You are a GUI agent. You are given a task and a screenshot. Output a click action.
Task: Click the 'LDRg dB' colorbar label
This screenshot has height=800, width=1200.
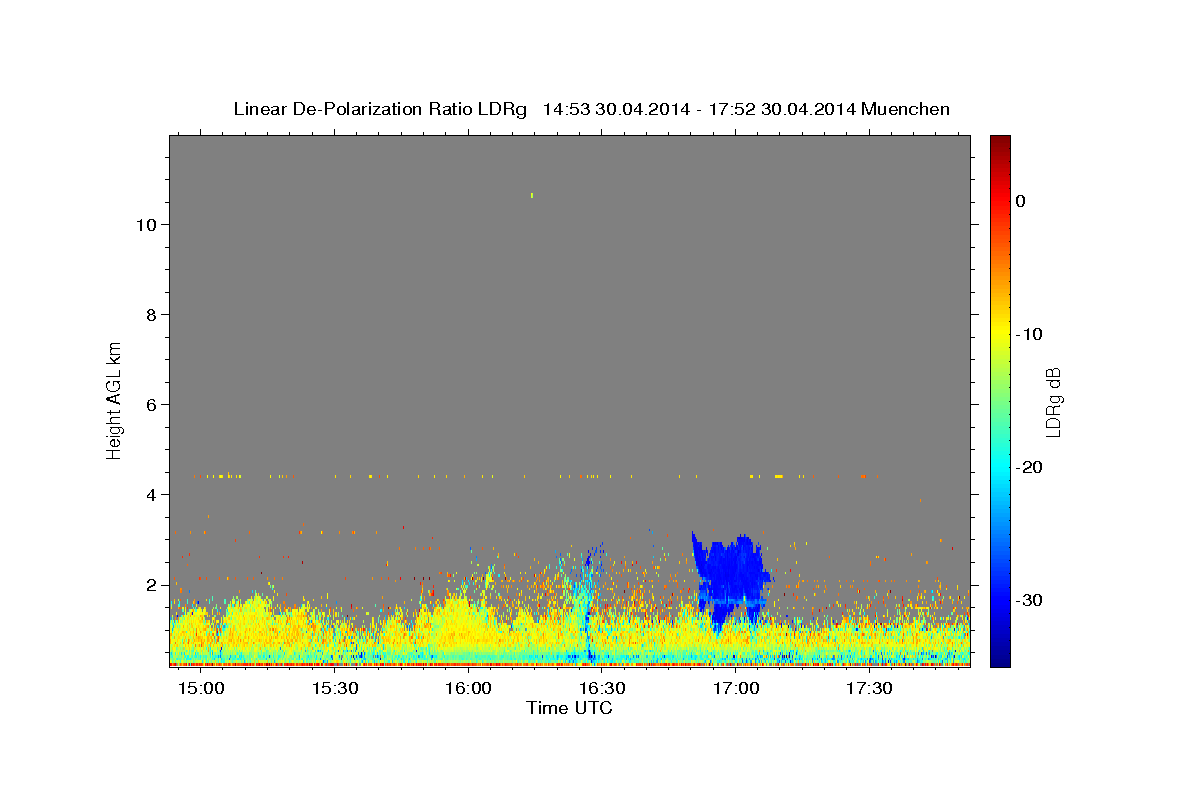click(1052, 402)
